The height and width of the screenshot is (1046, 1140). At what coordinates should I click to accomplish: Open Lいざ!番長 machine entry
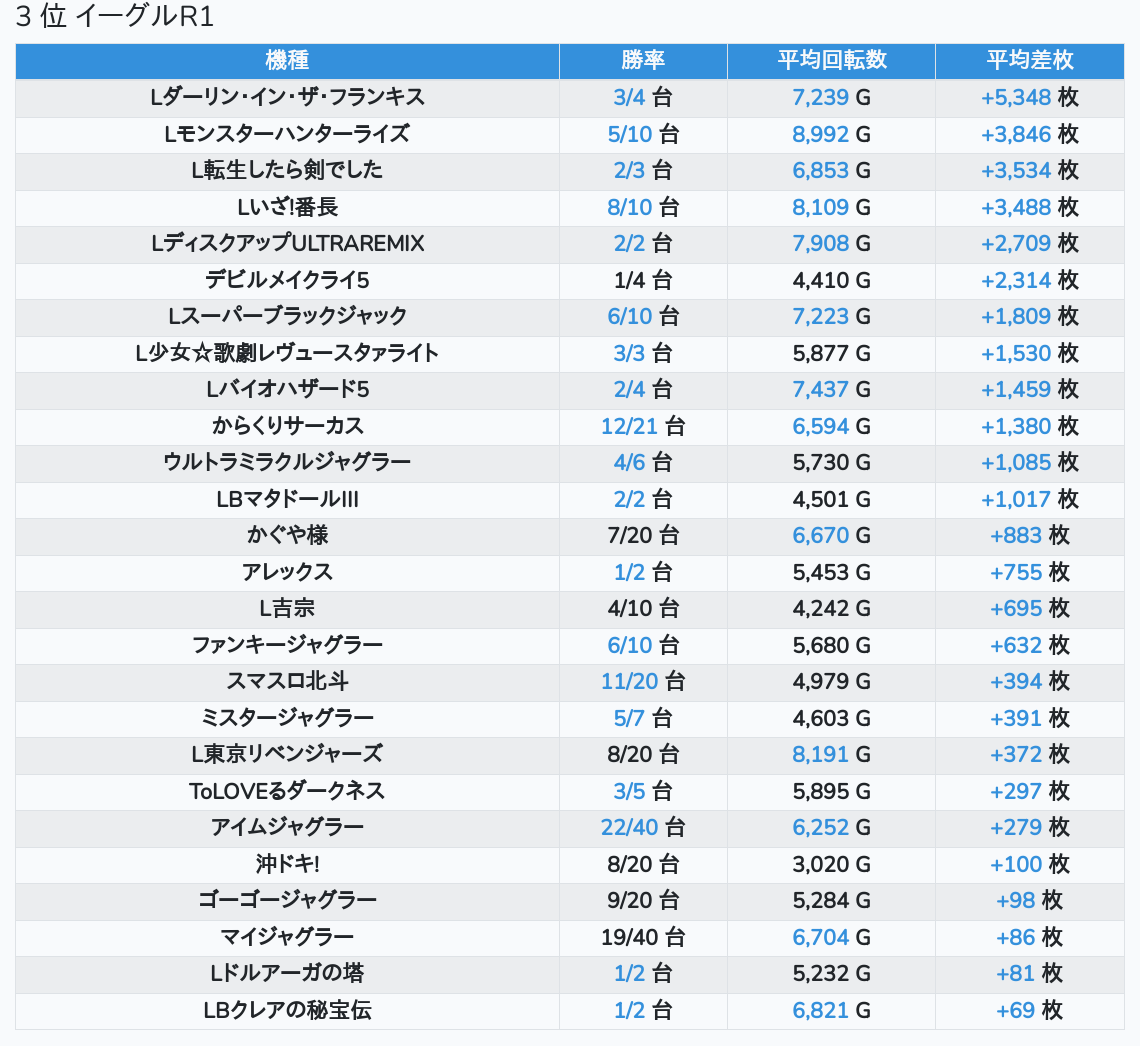[287, 207]
